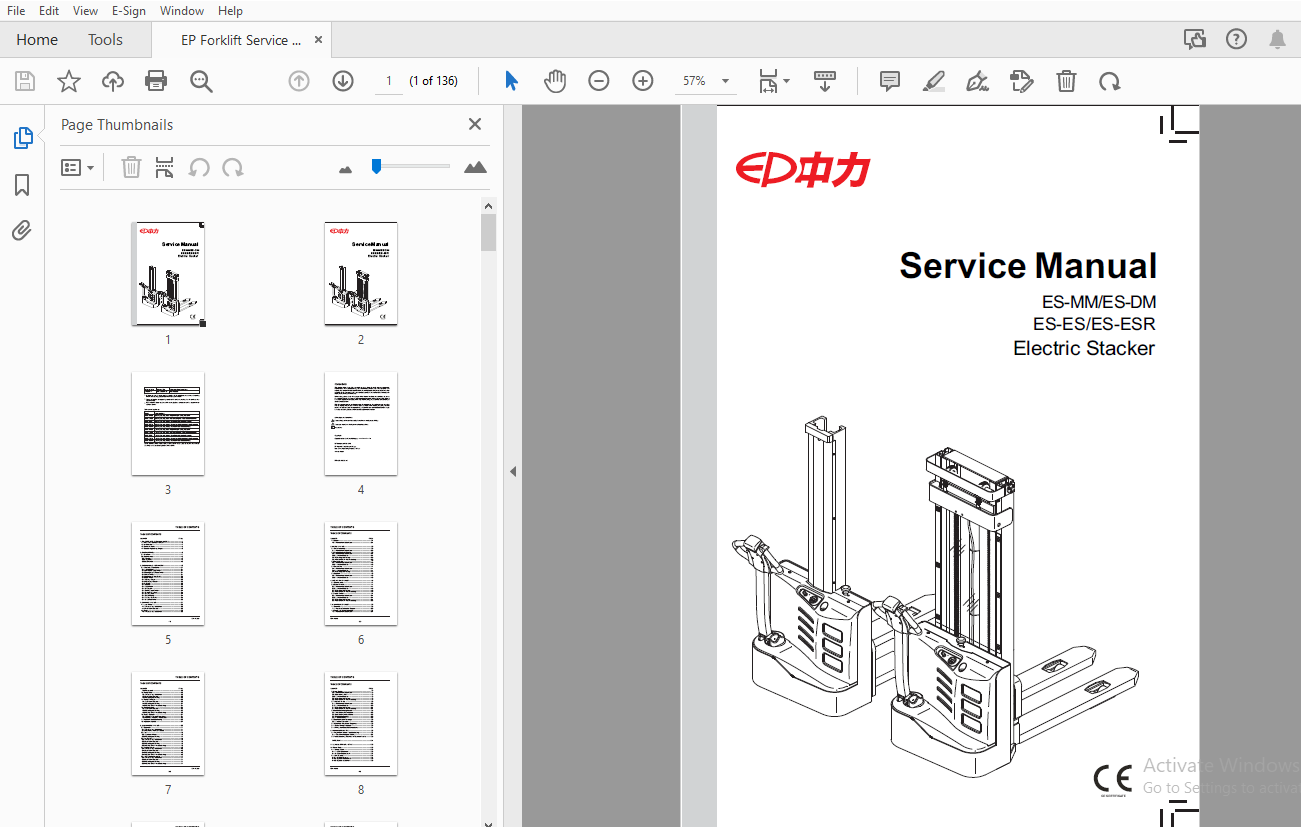
Task: Go to previous page arrow
Action: (299, 81)
